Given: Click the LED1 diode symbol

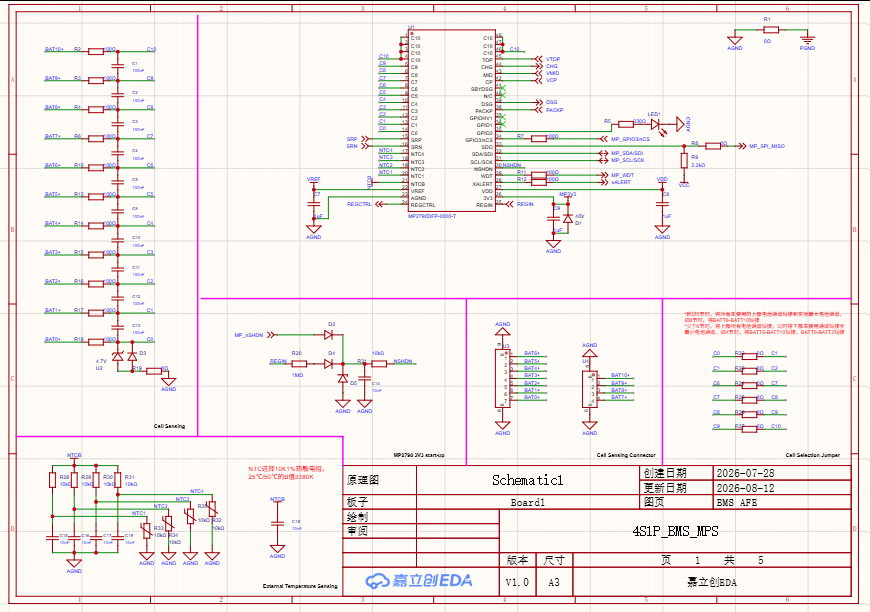Looking at the screenshot, I should tap(656, 124).
